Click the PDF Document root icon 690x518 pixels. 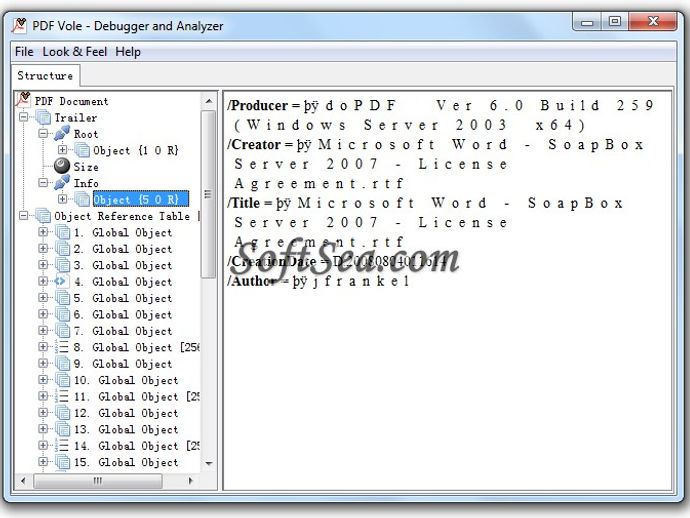pyautogui.click(x=23, y=100)
